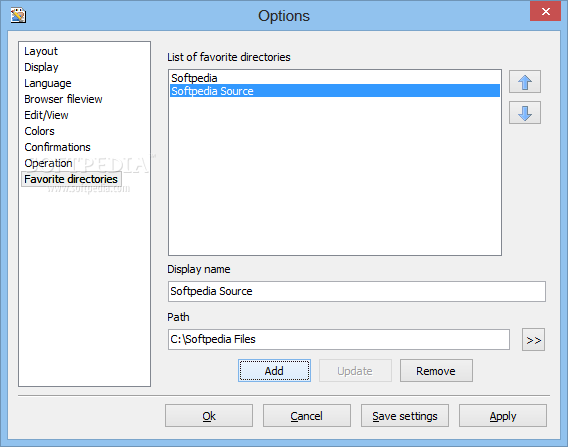Click the application icon in title bar
The image size is (568, 447).
click(x=18, y=16)
